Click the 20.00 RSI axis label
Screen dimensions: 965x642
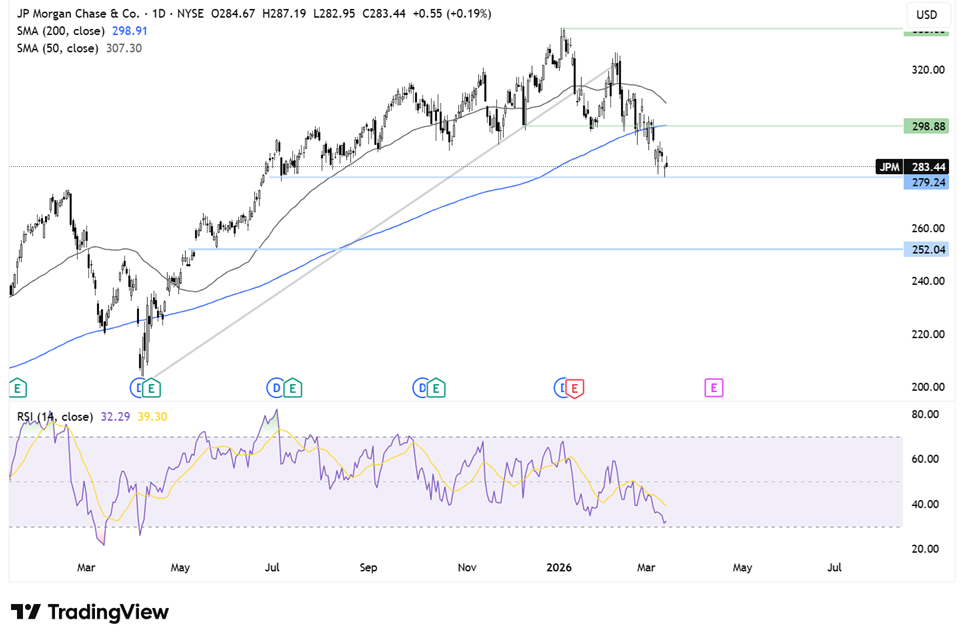(925, 549)
